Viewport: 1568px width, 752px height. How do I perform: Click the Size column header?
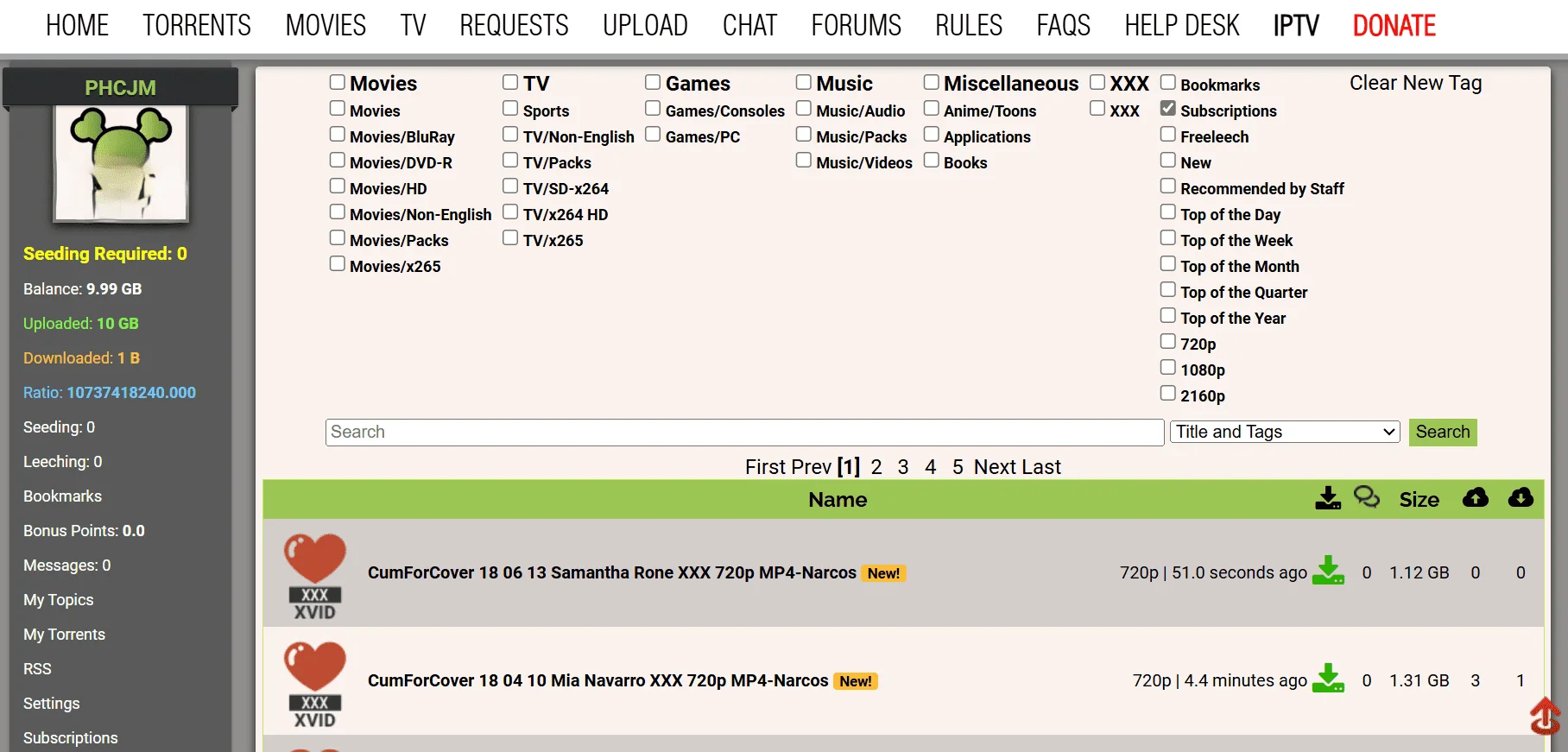[x=1419, y=500]
